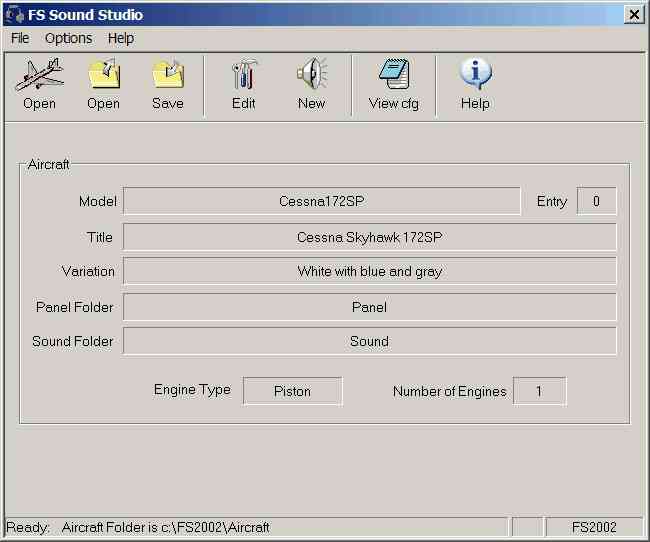This screenshot has width=650, height=542.
Task: Click FS2002 status bar indicator
Action: [594, 527]
